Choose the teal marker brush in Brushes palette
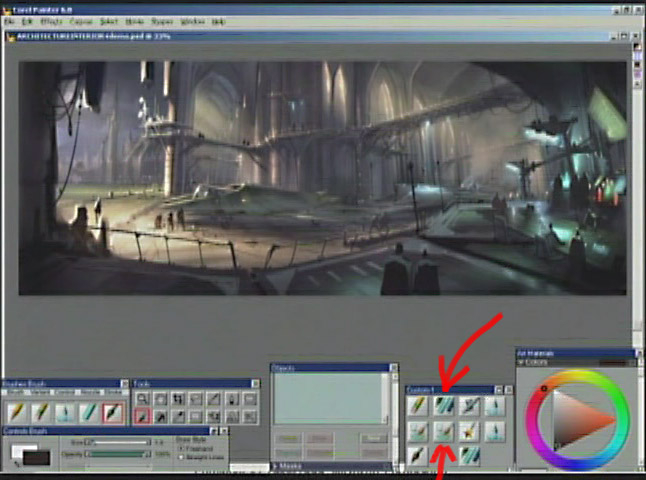The width and height of the screenshot is (646, 480). tap(89, 412)
